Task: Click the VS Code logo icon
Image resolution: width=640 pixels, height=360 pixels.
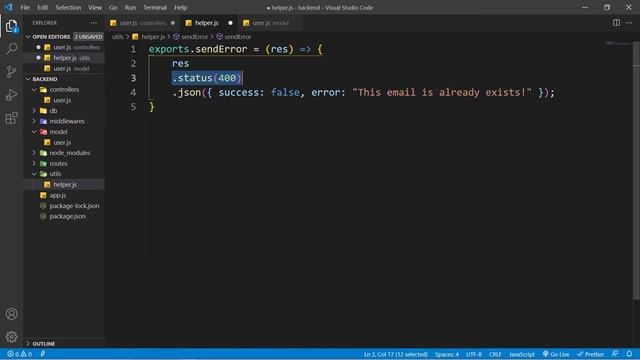Action: tap(9, 7)
